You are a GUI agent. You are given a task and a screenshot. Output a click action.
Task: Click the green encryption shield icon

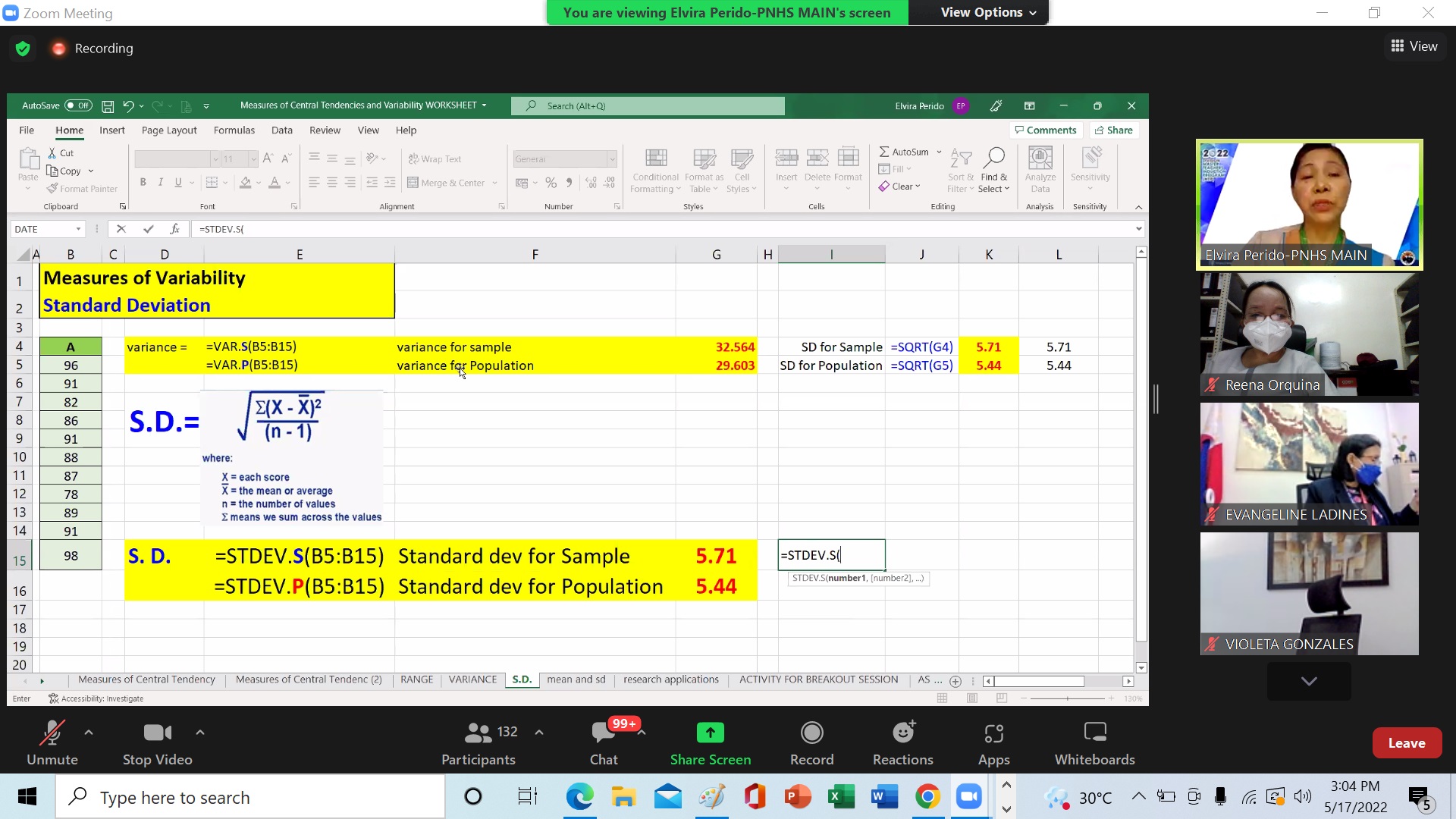[23, 49]
